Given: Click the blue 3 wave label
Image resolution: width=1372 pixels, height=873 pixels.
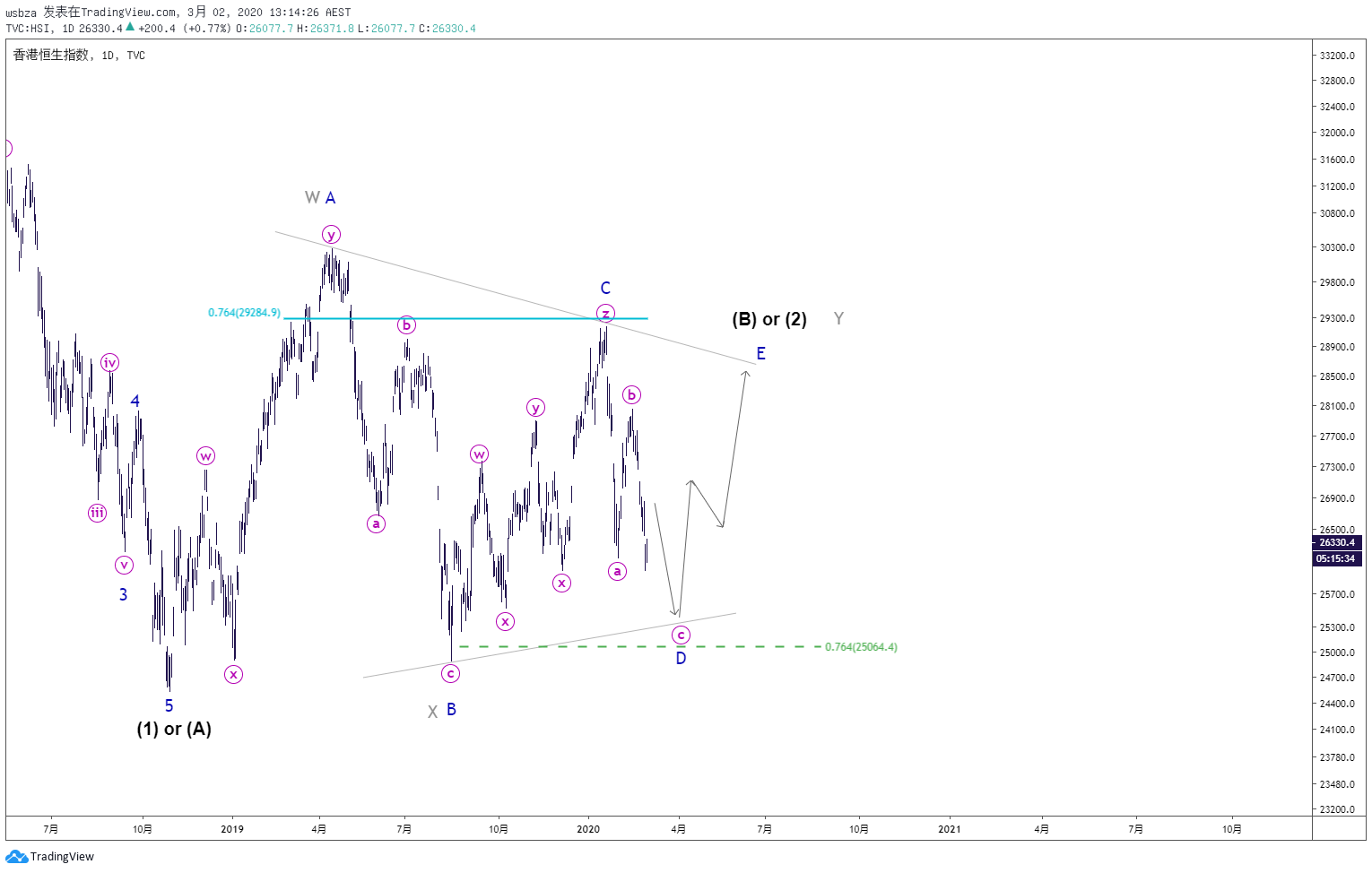Looking at the screenshot, I should [x=123, y=594].
